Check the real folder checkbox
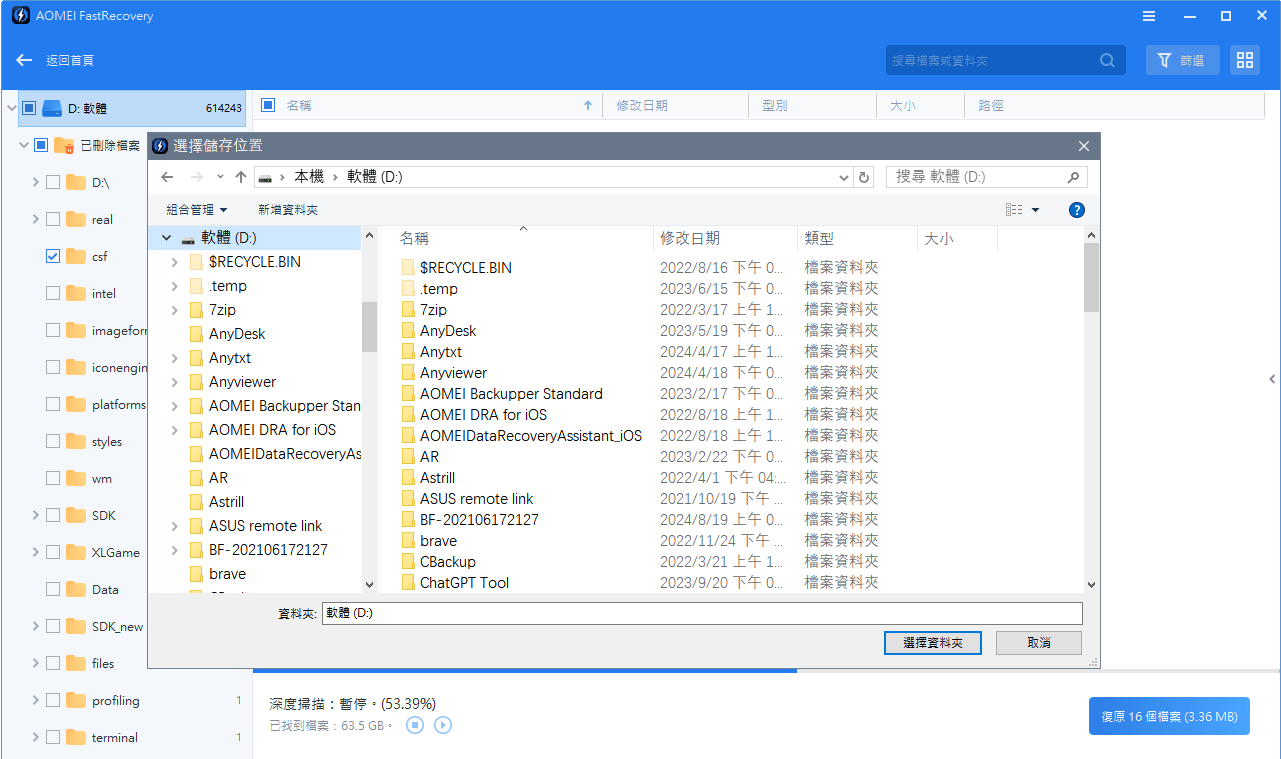The height and width of the screenshot is (759, 1281). point(53,219)
